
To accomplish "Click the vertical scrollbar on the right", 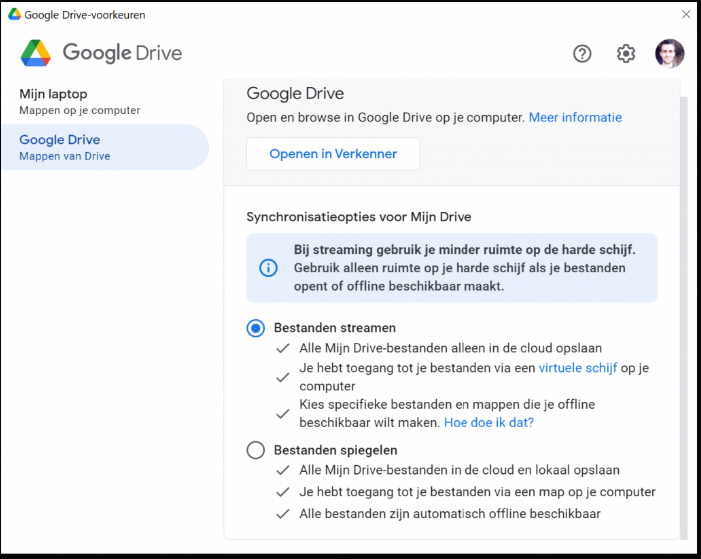I will [684, 300].
